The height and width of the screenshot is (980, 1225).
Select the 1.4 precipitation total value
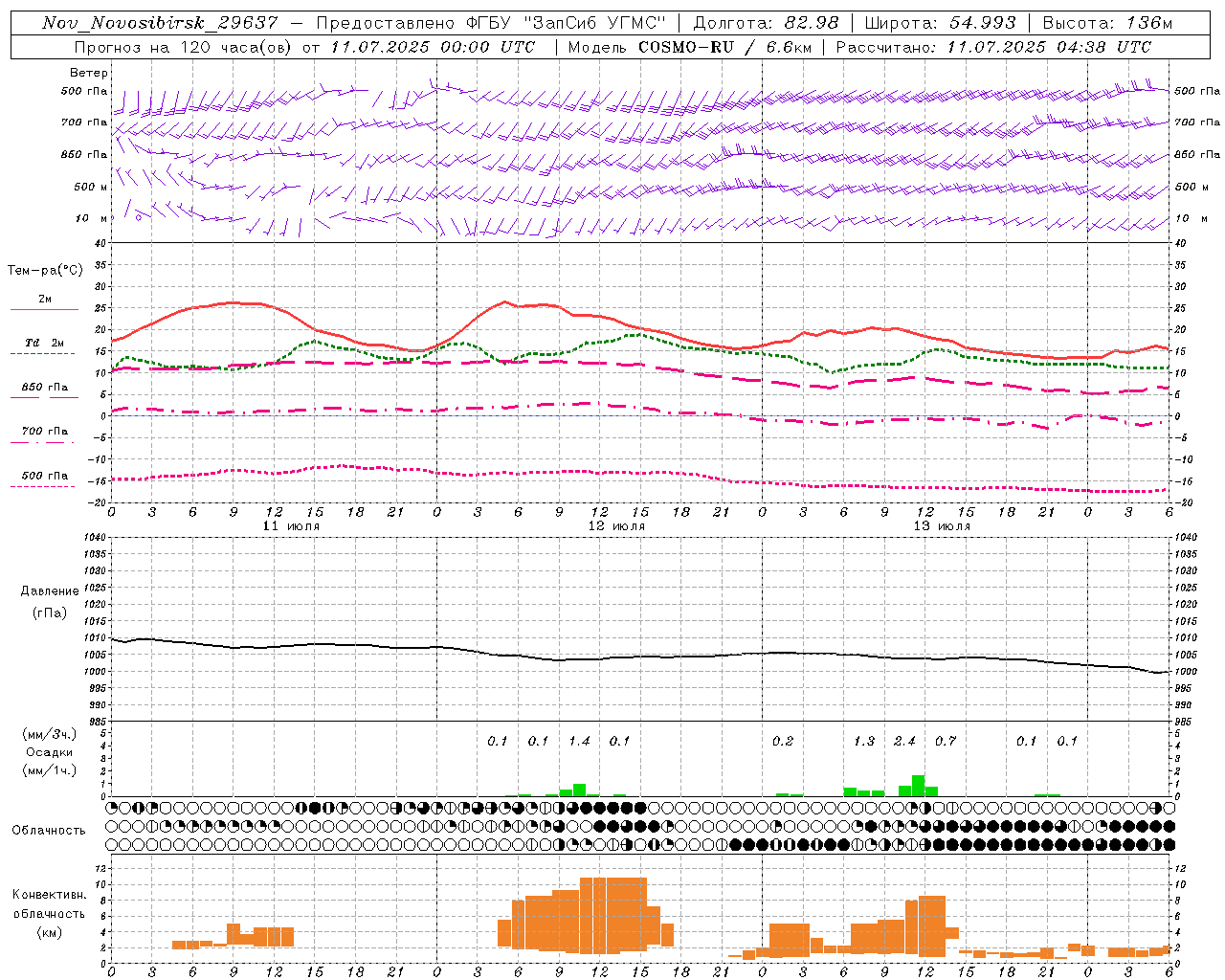pos(579,741)
